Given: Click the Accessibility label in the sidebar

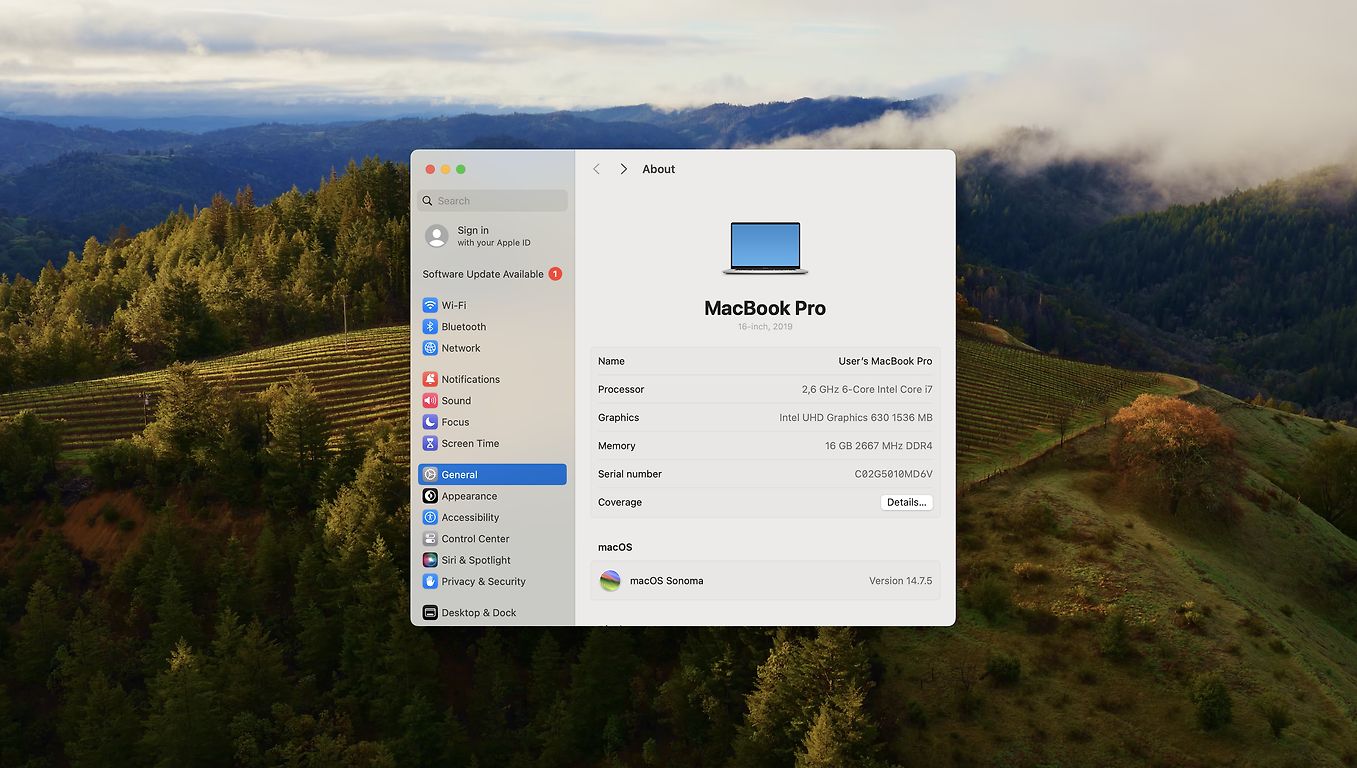Looking at the screenshot, I should [470, 517].
